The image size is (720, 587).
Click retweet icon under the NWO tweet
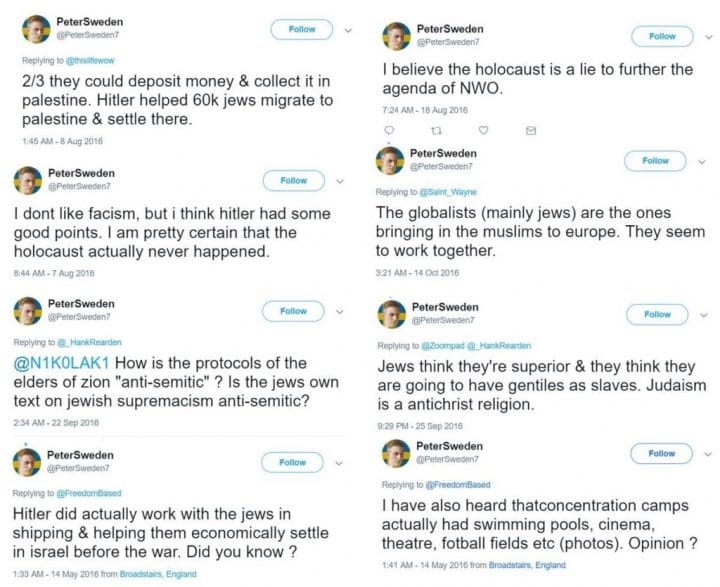click(436, 131)
